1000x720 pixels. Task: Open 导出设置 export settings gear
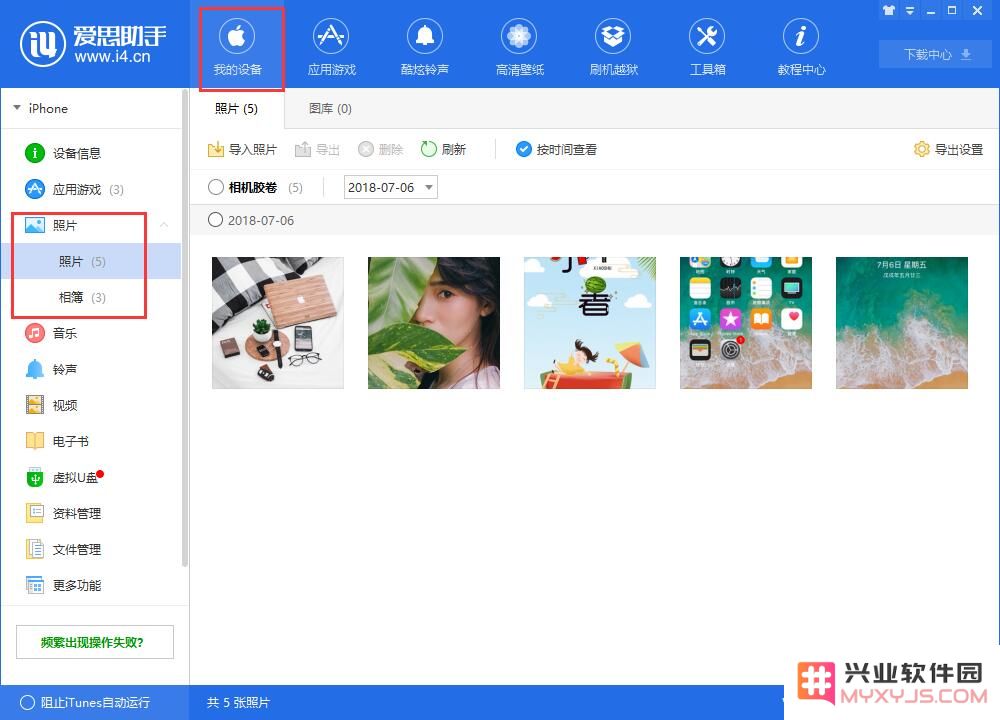click(948, 149)
